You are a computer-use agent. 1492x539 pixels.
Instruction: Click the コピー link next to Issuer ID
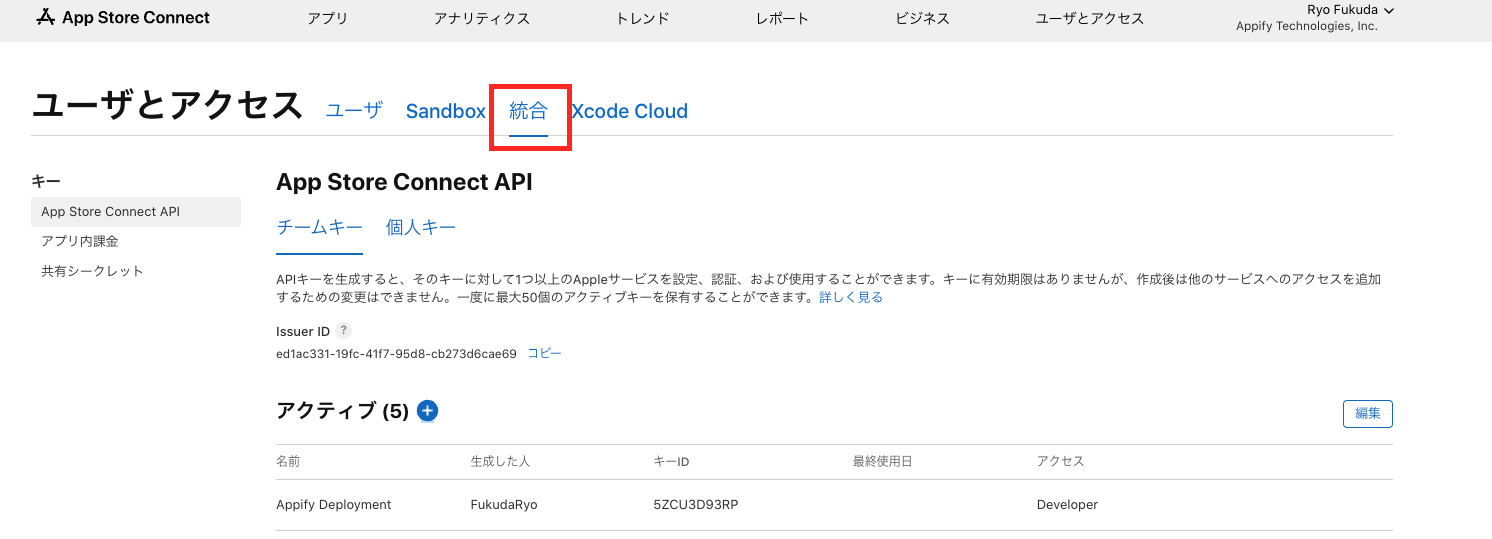tap(544, 353)
